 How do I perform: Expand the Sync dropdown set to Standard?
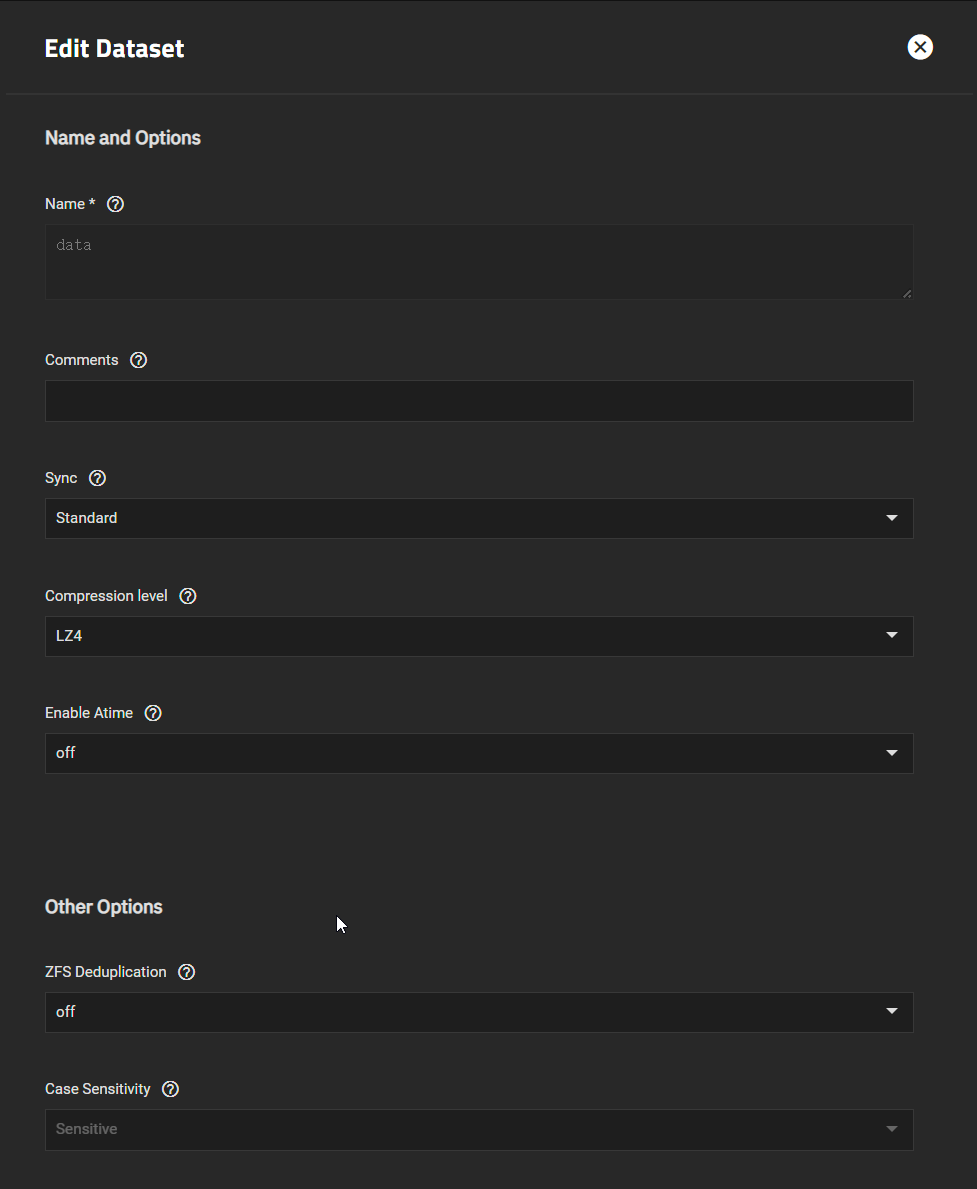pos(479,518)
